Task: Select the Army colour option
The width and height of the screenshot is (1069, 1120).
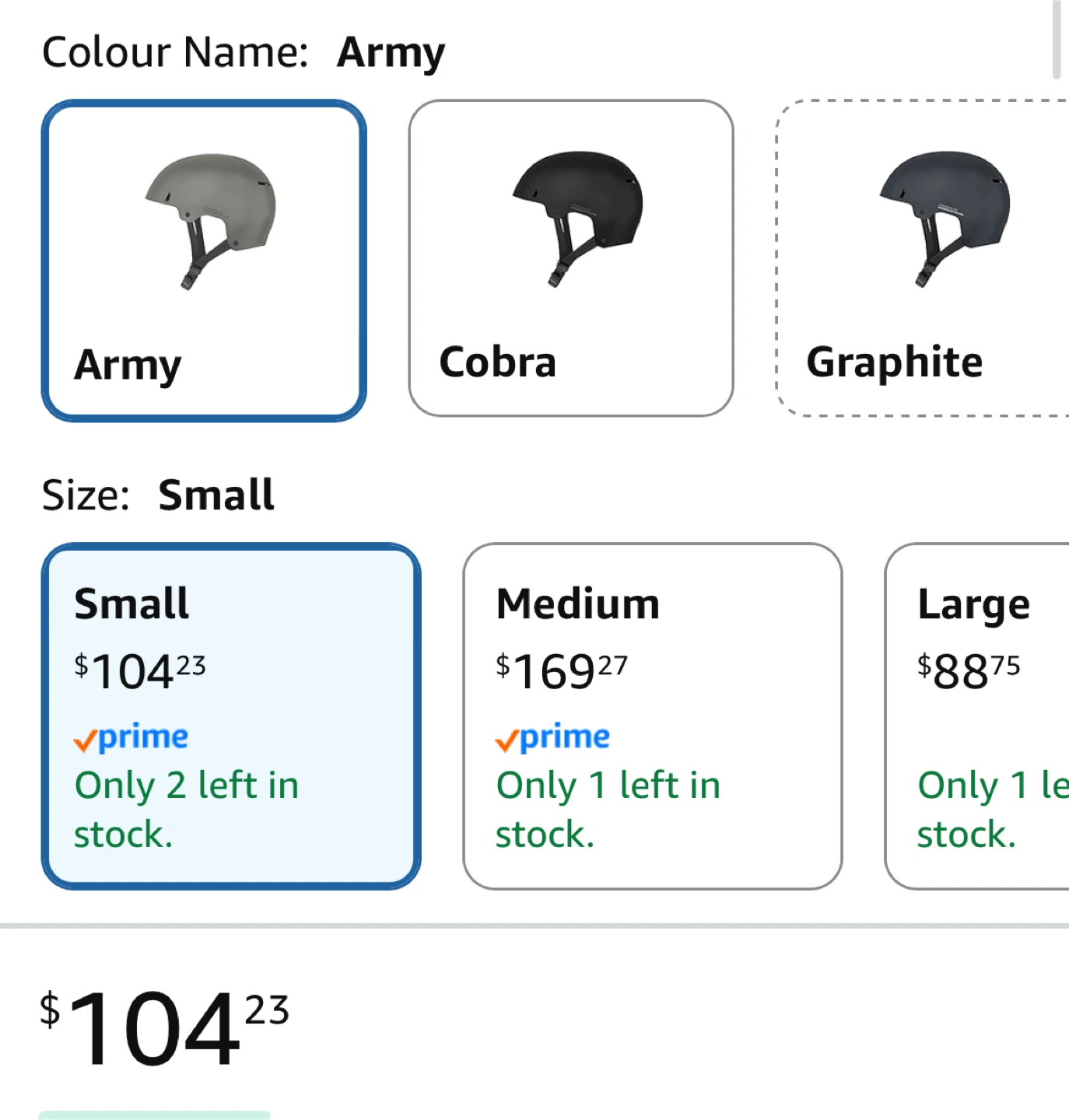Action: coord(204,261)
